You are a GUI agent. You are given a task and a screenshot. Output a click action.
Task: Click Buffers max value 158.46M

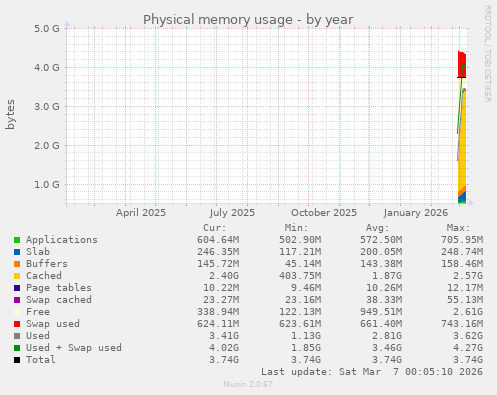[x=462, y=264]
